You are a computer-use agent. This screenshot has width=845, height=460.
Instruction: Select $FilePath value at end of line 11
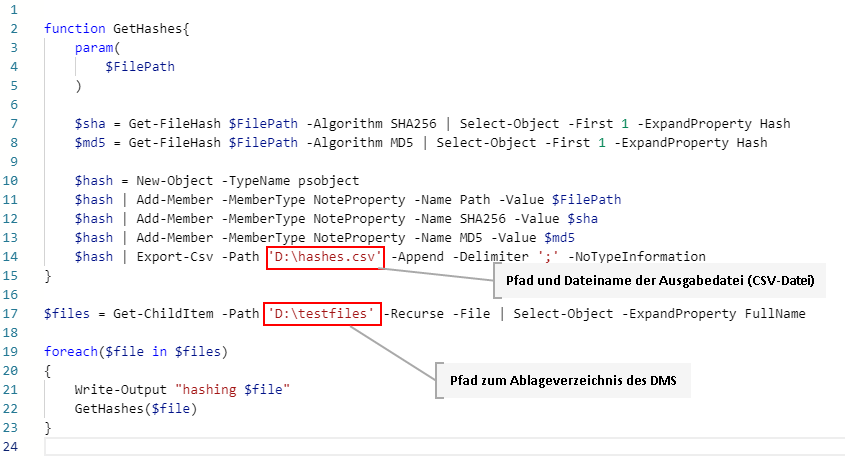586,200
